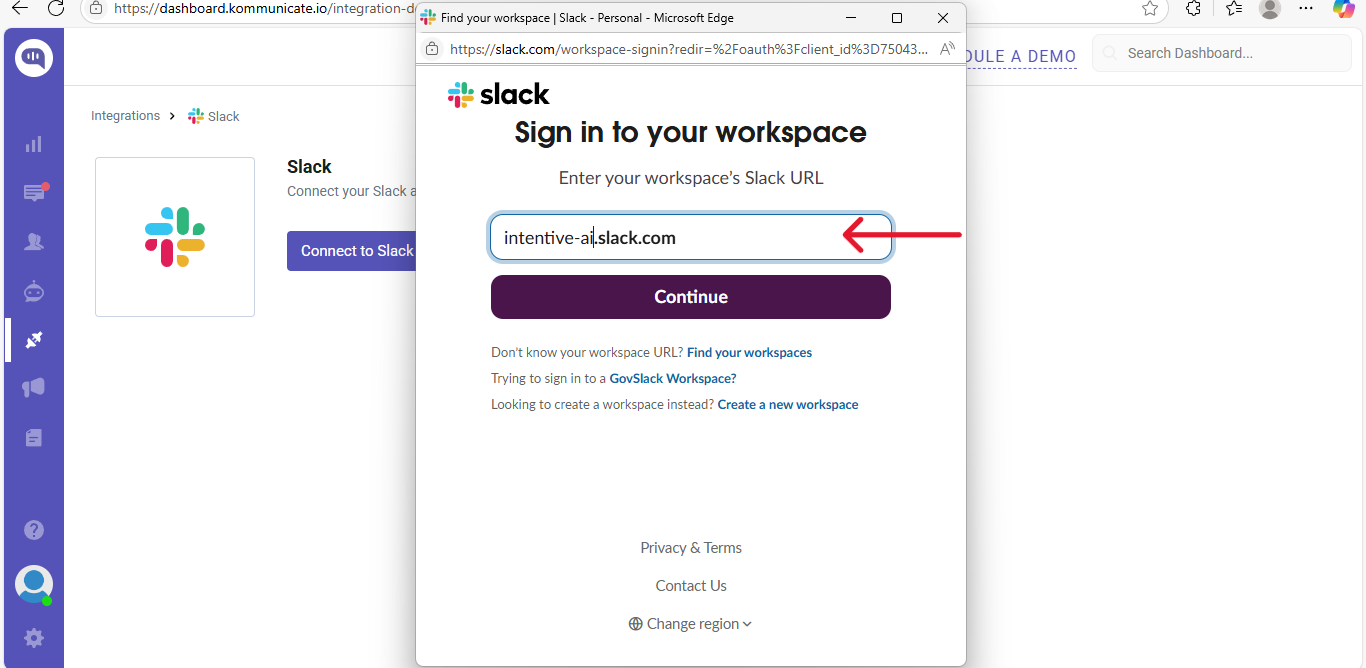
Task: Click Slack logo in popup page
Action: point(499,94)
